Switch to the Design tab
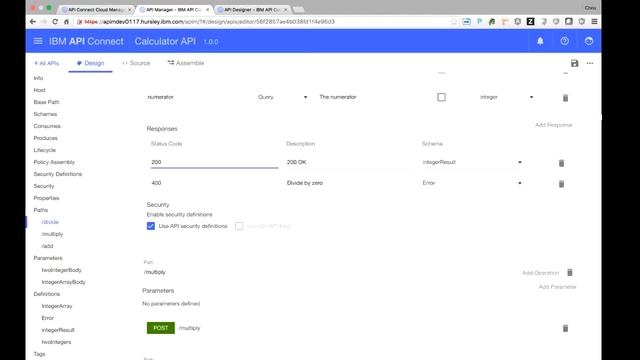The height and width of the screenshot is (360, 640). point(90,63)
